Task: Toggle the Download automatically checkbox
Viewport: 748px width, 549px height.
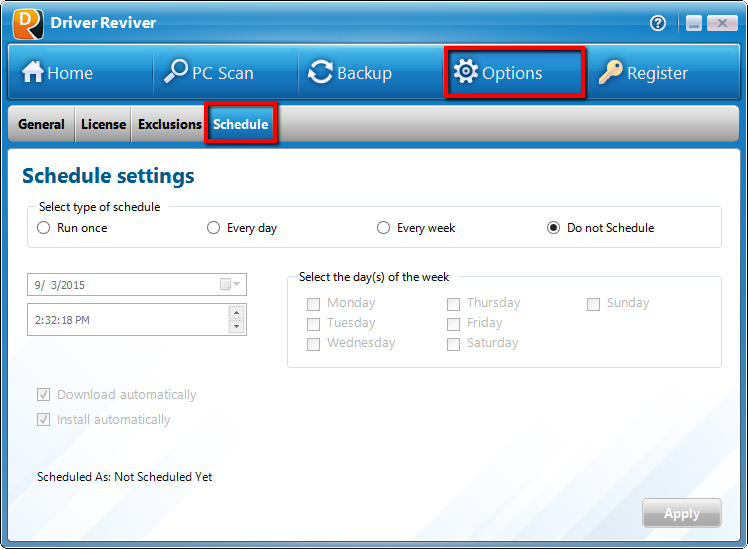Action: (44, 395)
